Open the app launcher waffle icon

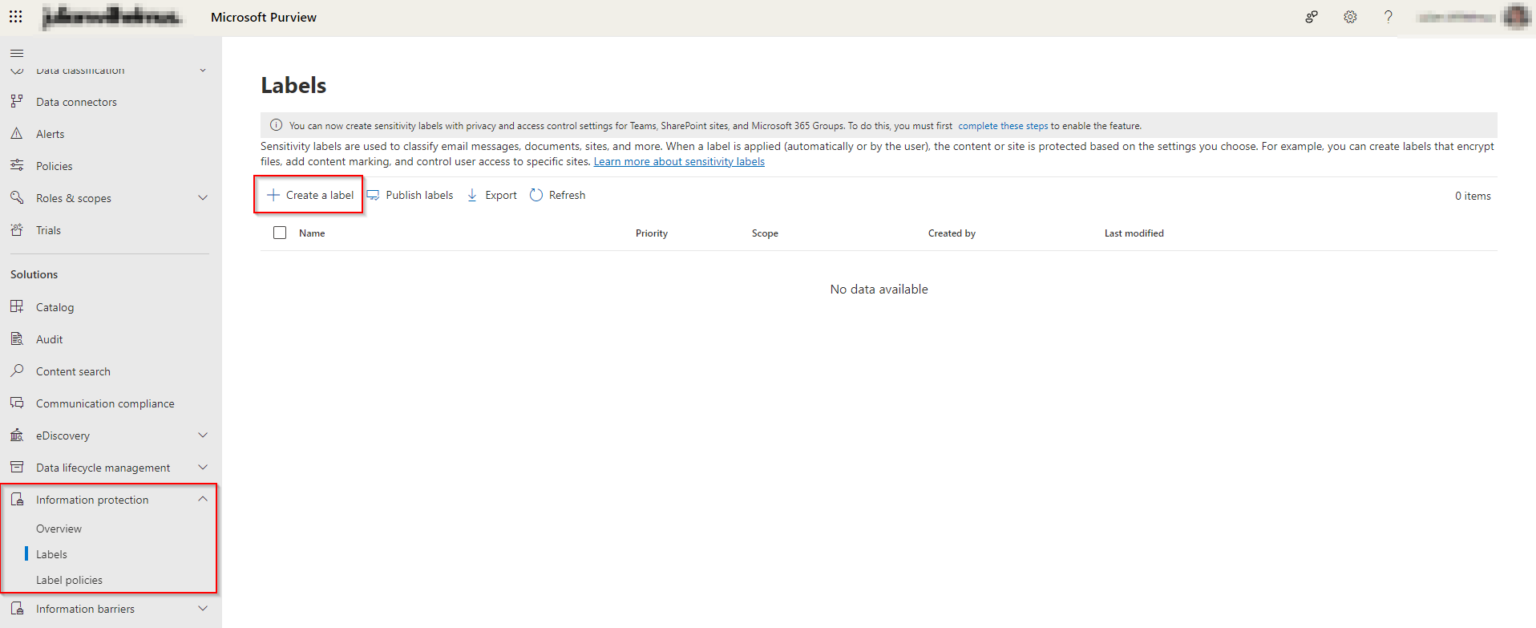[16, 17]
